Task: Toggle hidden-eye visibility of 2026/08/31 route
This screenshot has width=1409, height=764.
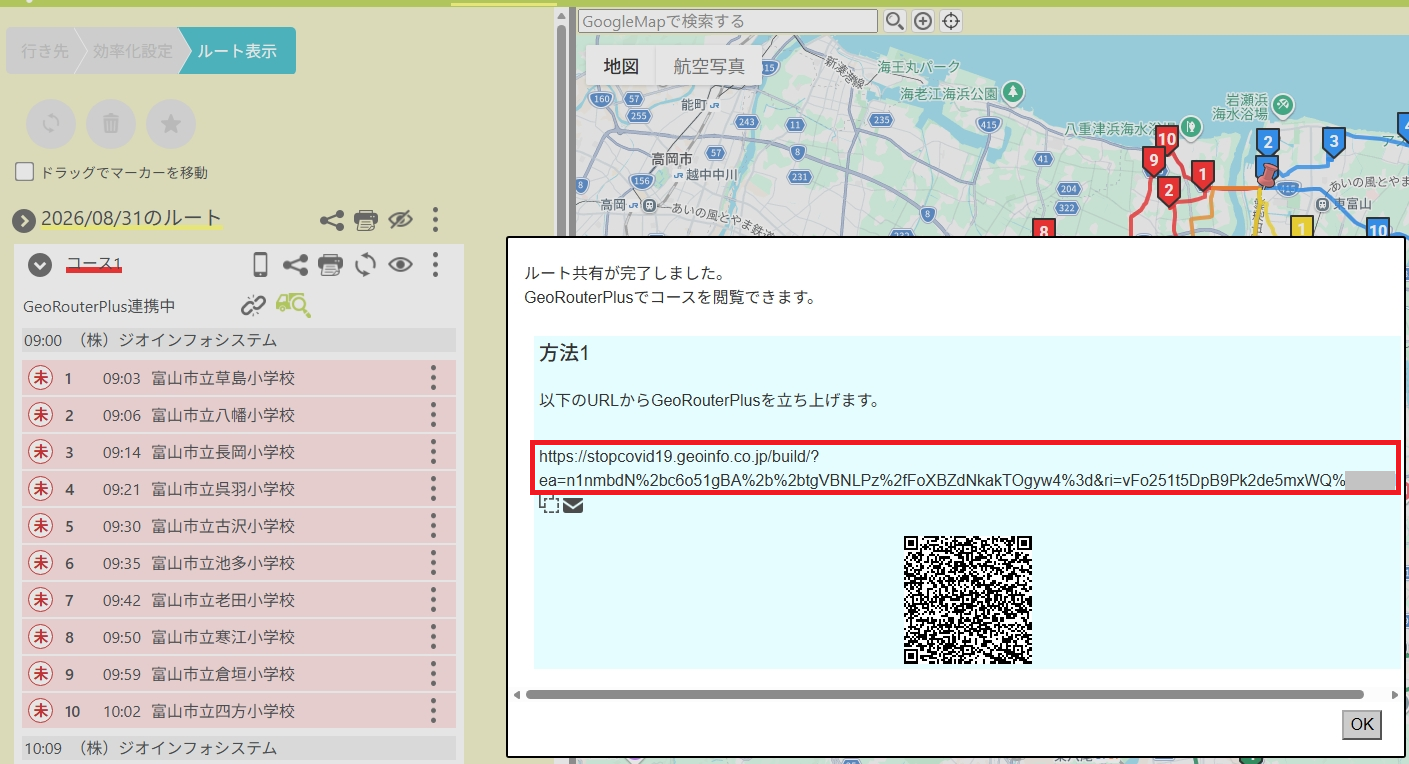Action: tap(400, 219)
